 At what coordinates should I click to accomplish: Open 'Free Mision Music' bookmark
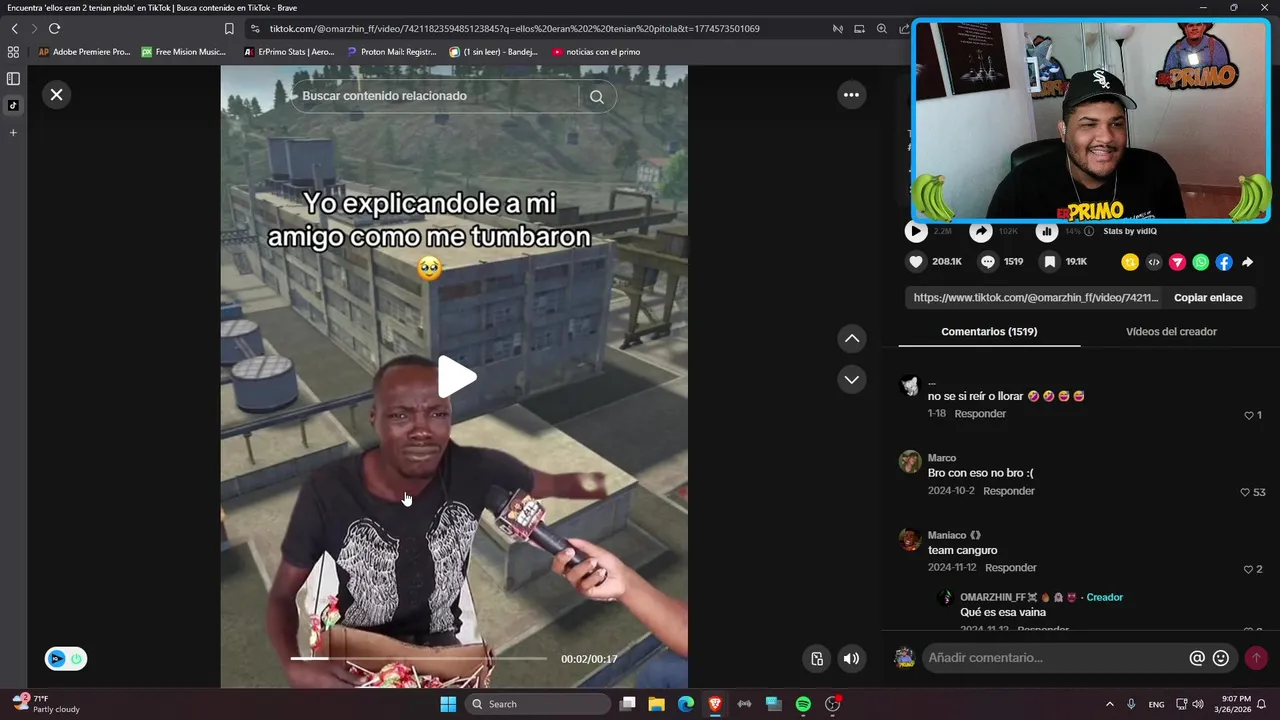(184, 52)
